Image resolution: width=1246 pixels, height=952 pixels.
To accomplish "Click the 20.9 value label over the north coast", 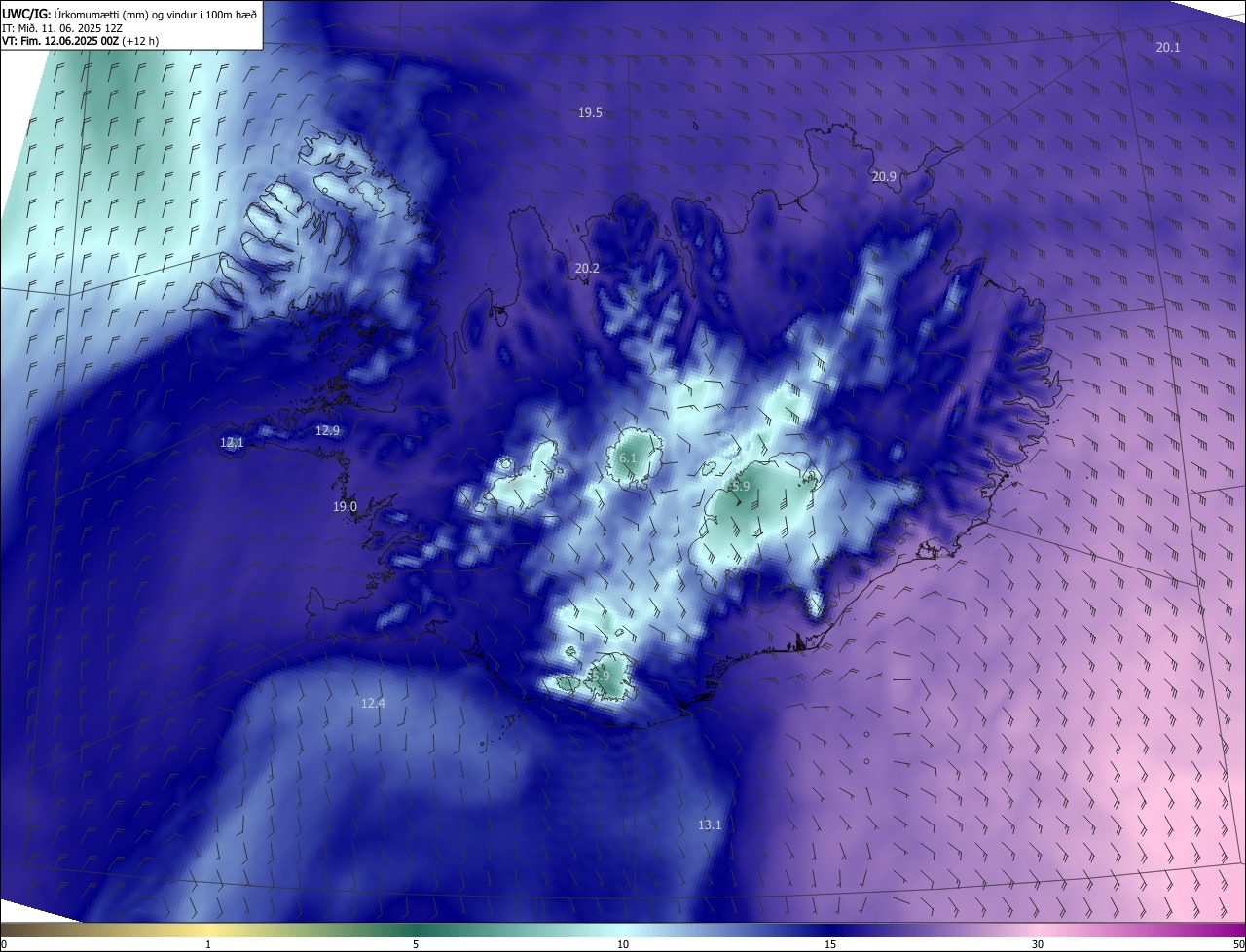I will click(x=884, y=177).
